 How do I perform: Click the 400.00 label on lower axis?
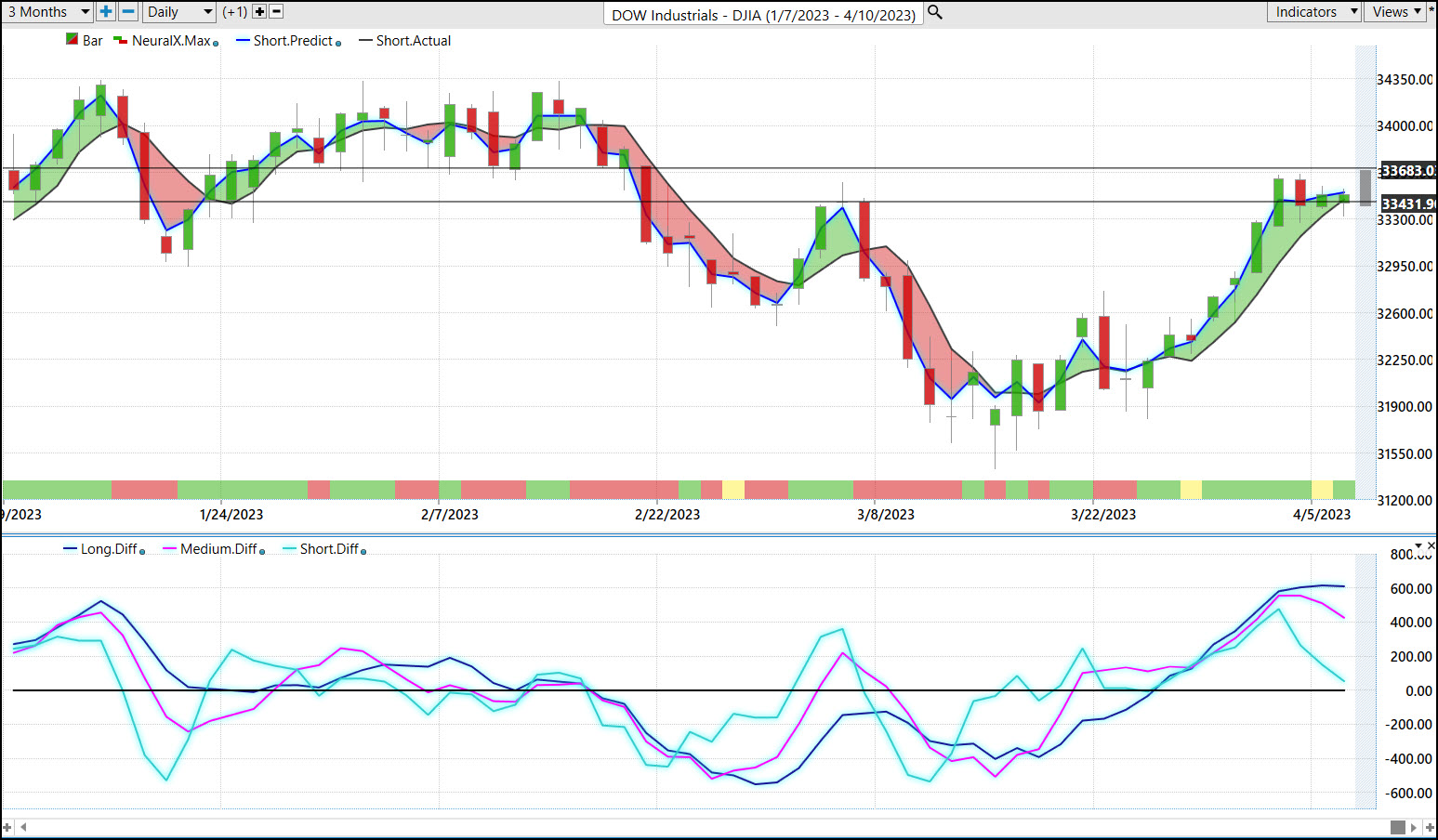click(x=1411, y=623)
